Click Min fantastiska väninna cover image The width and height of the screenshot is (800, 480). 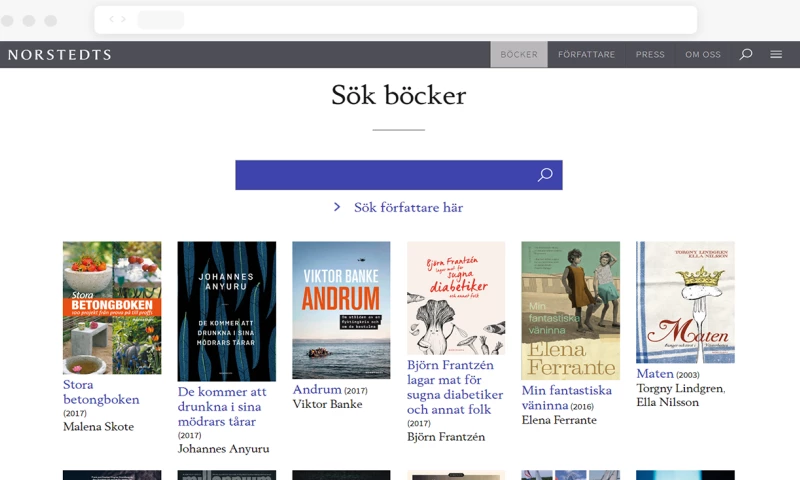pos(570,310)
